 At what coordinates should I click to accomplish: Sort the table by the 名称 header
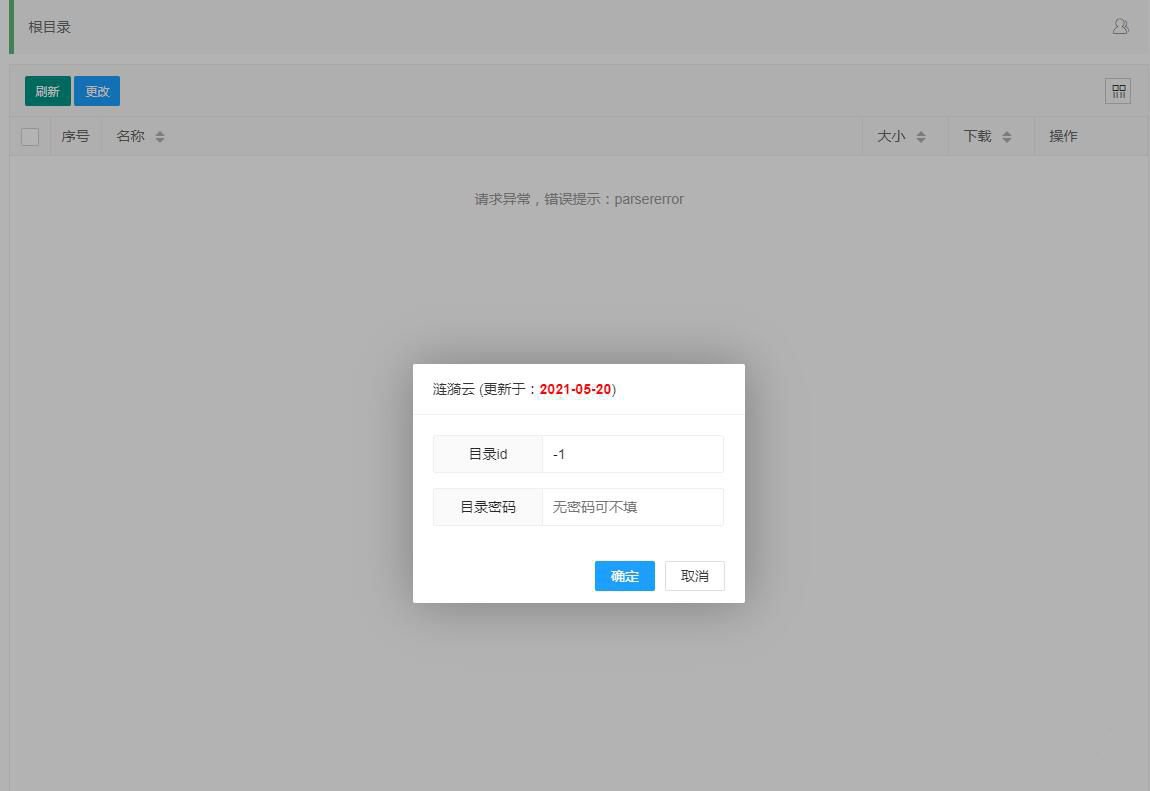point(131,136)
